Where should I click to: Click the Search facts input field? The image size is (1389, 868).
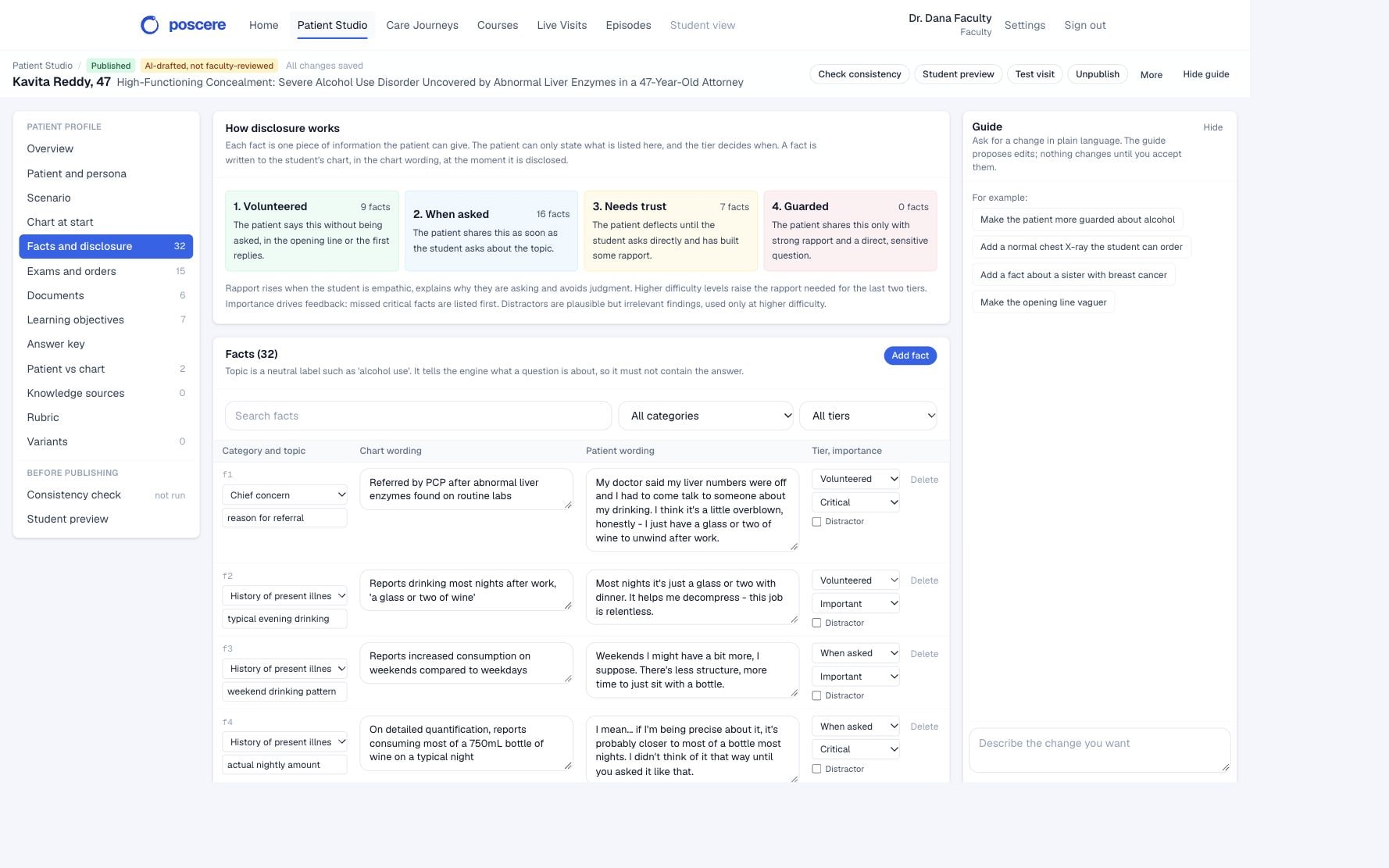(x=418, y=416)
